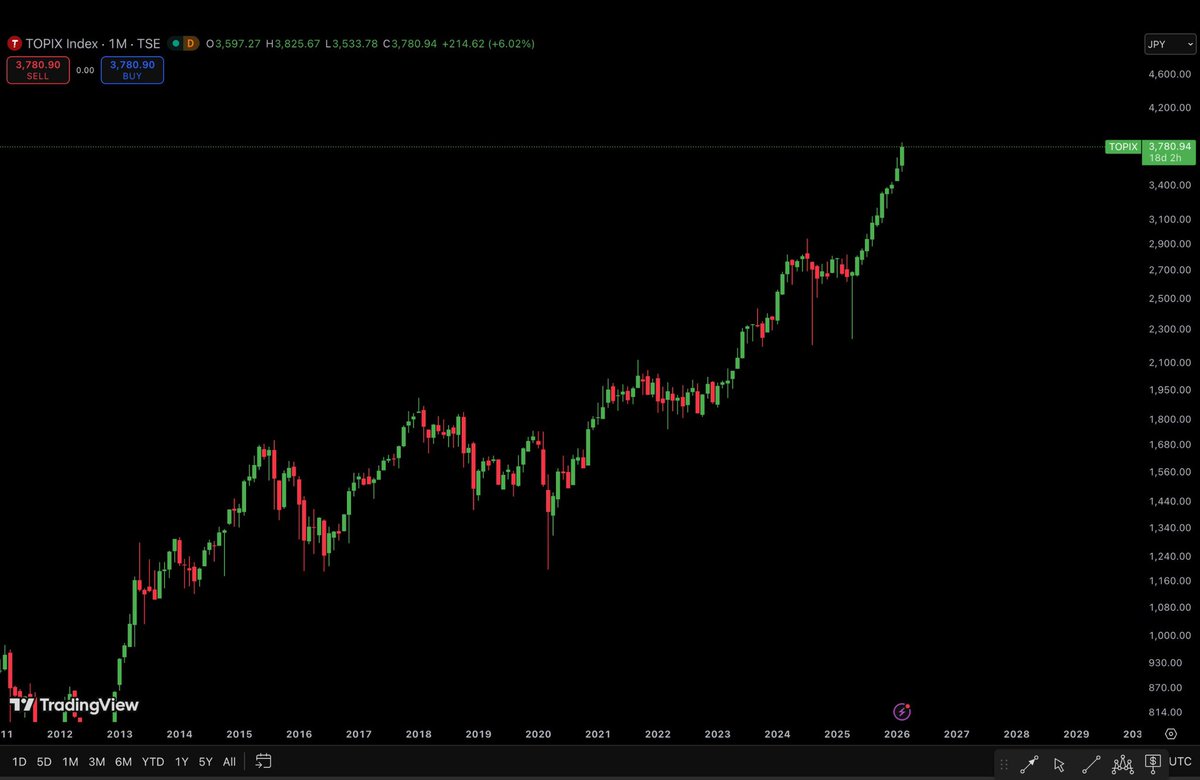Click the 2016 time axis label

299,734
